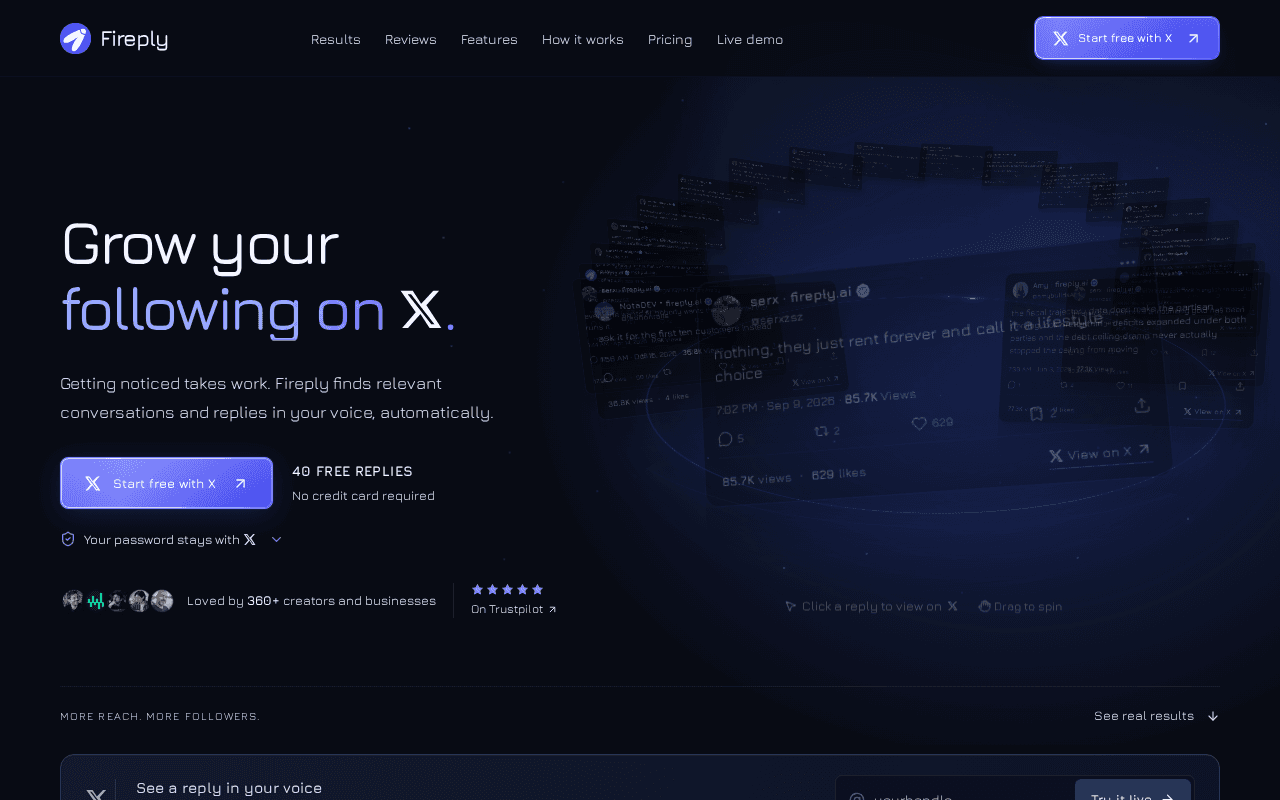This screenshot has width=1280, height=800.
Task: Click Amy's profile avatar on the right card
Action: pos(1020,290)
